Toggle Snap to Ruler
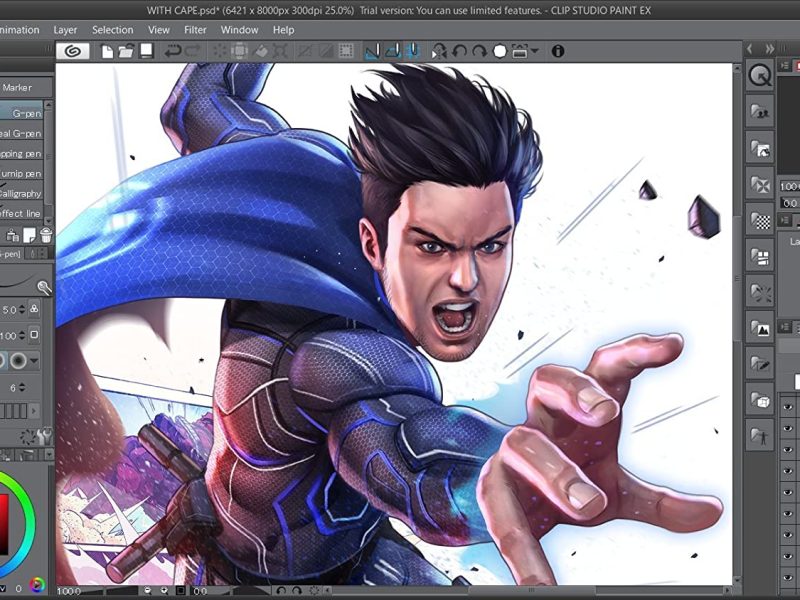Screen dimensions: 800x600 click(372, 51)
